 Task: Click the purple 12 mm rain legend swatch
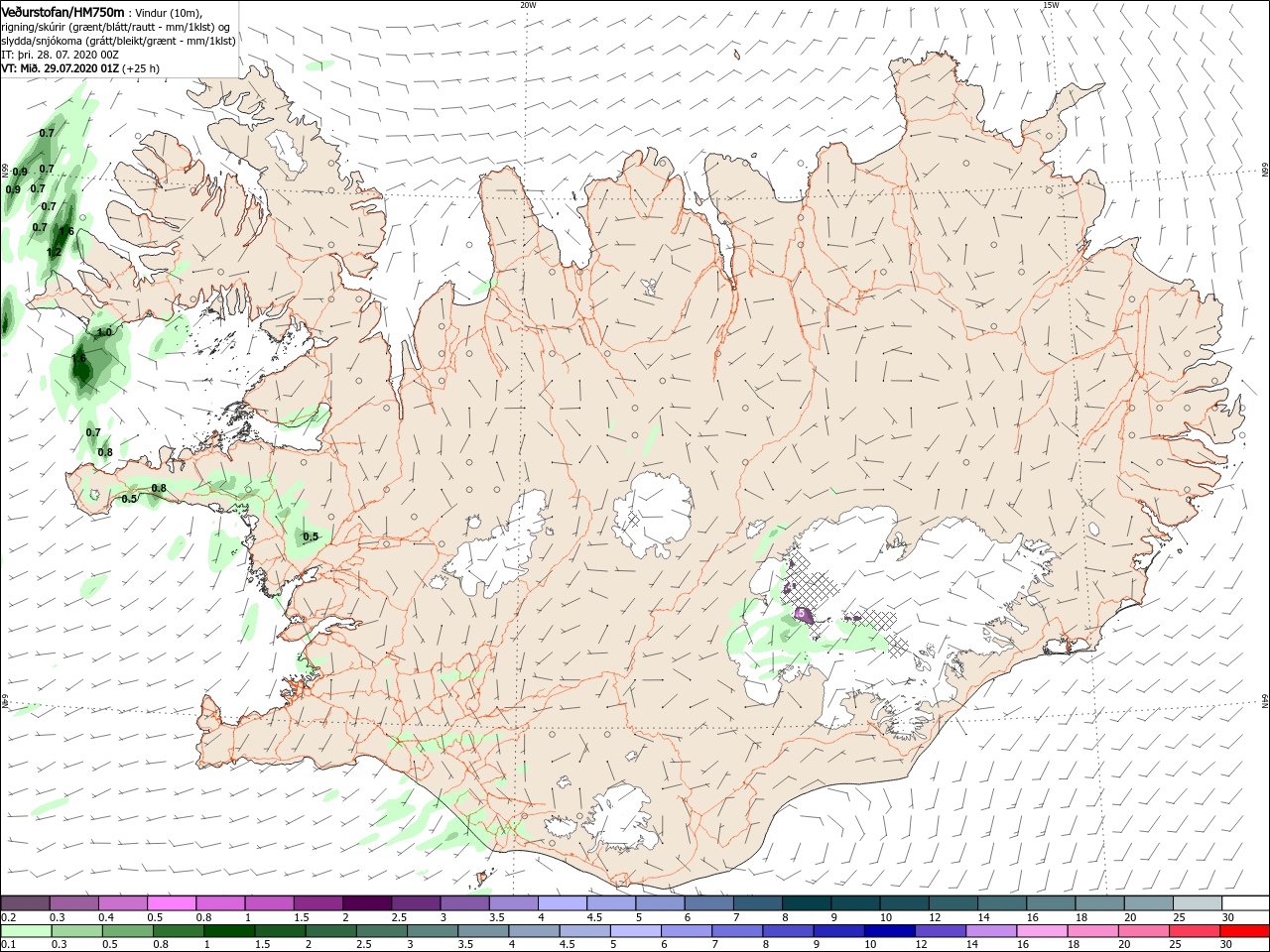(x=940, y=931)
